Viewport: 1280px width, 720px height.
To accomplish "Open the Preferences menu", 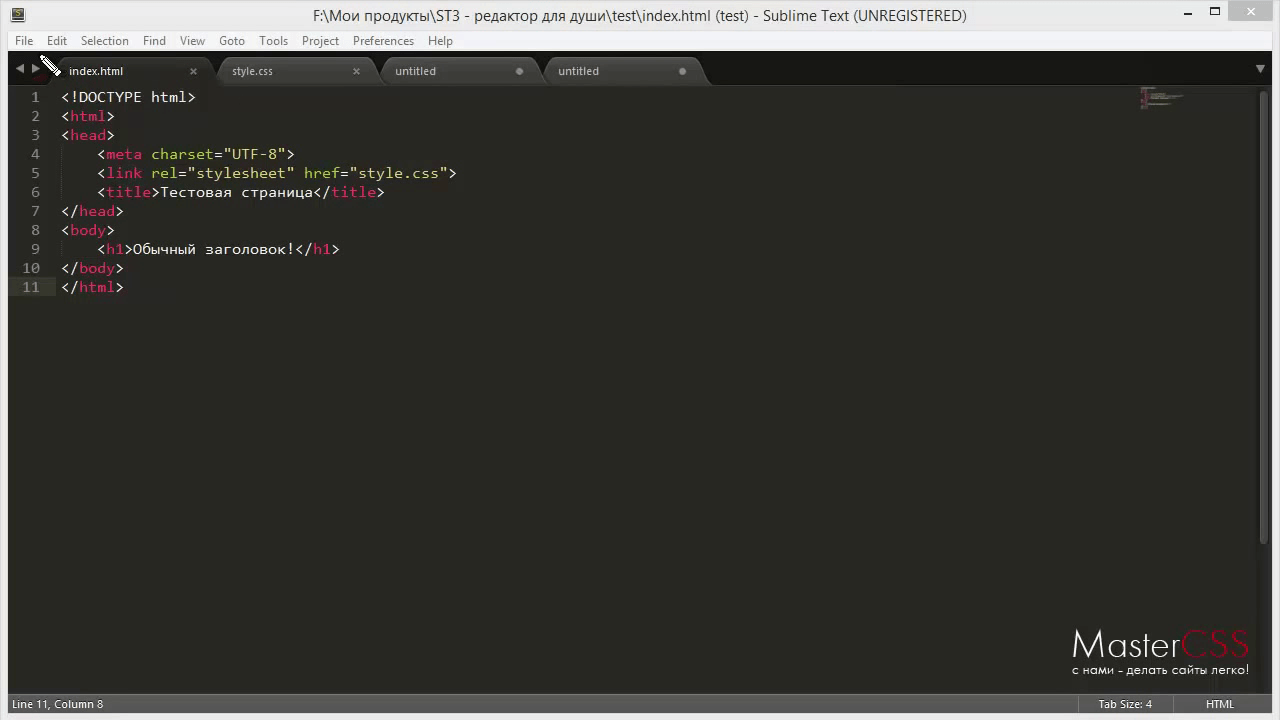I will pos(383,41).
